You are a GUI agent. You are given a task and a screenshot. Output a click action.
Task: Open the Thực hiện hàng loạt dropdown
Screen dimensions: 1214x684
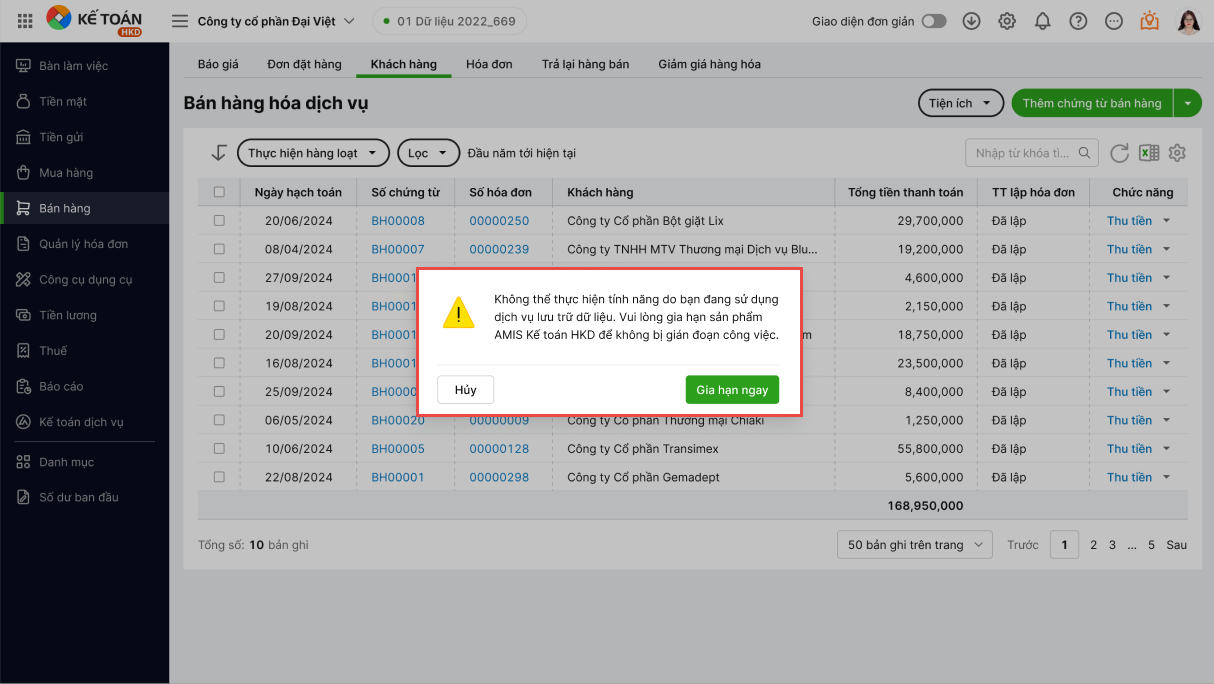(x=313, y=153)
